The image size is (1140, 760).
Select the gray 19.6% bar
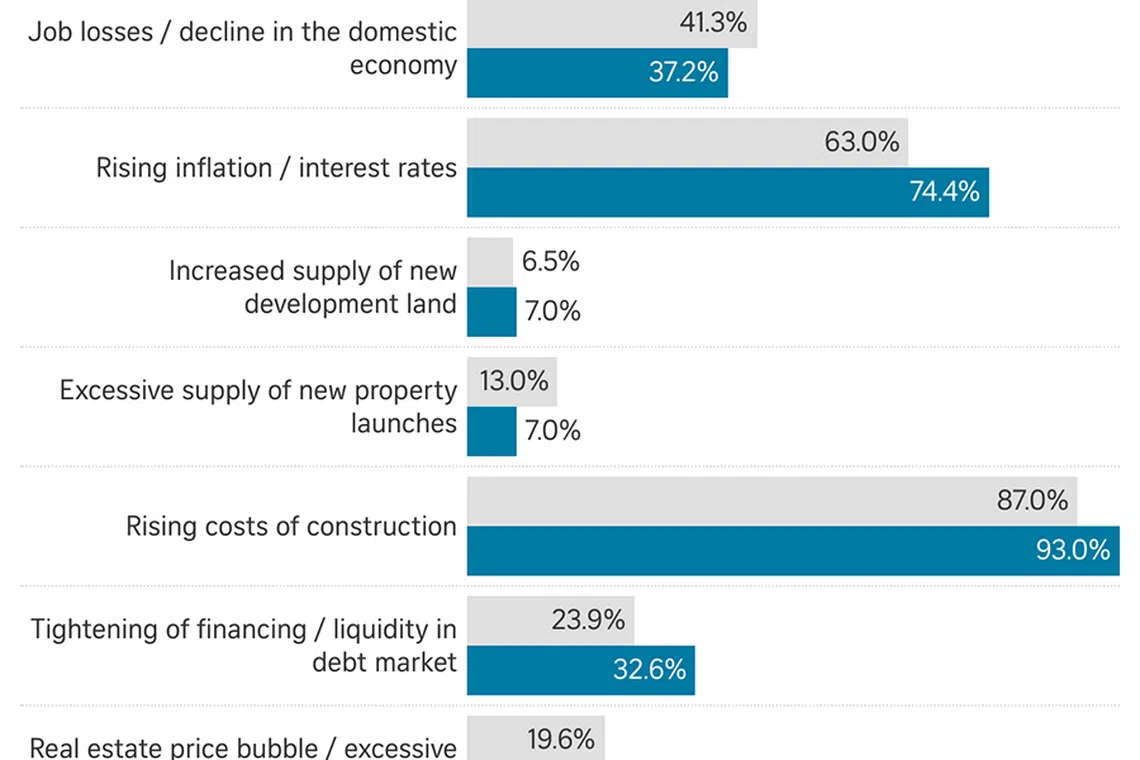[535, 740]
